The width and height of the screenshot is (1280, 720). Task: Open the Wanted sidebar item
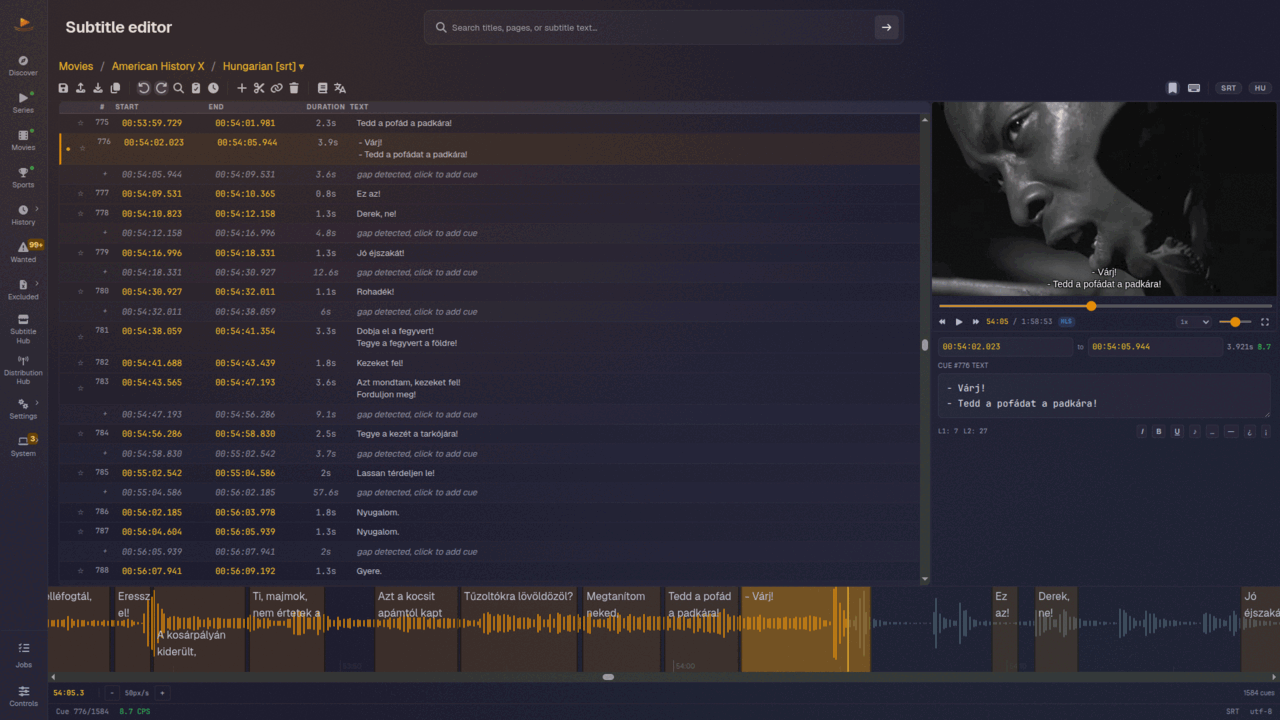[23, 252]
